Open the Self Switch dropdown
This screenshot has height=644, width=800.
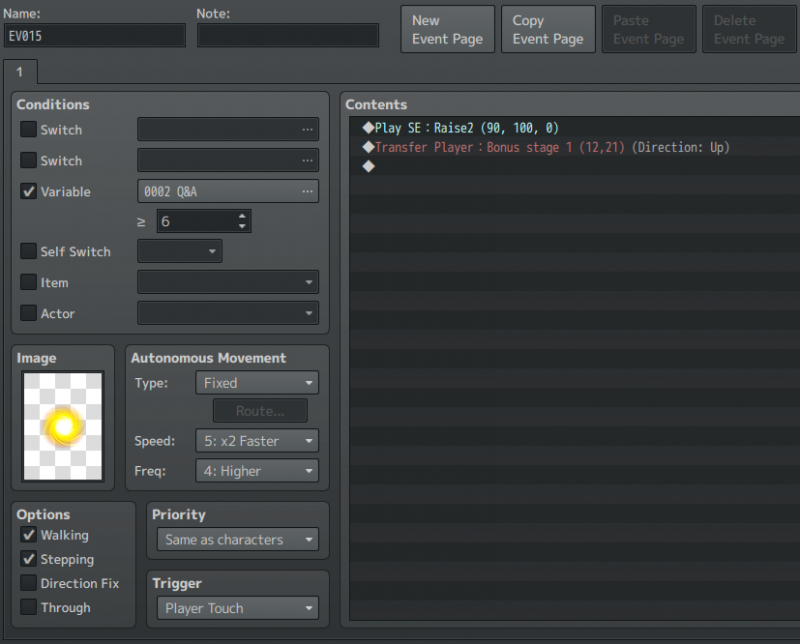pyautogui.click(x=180, y=251)
